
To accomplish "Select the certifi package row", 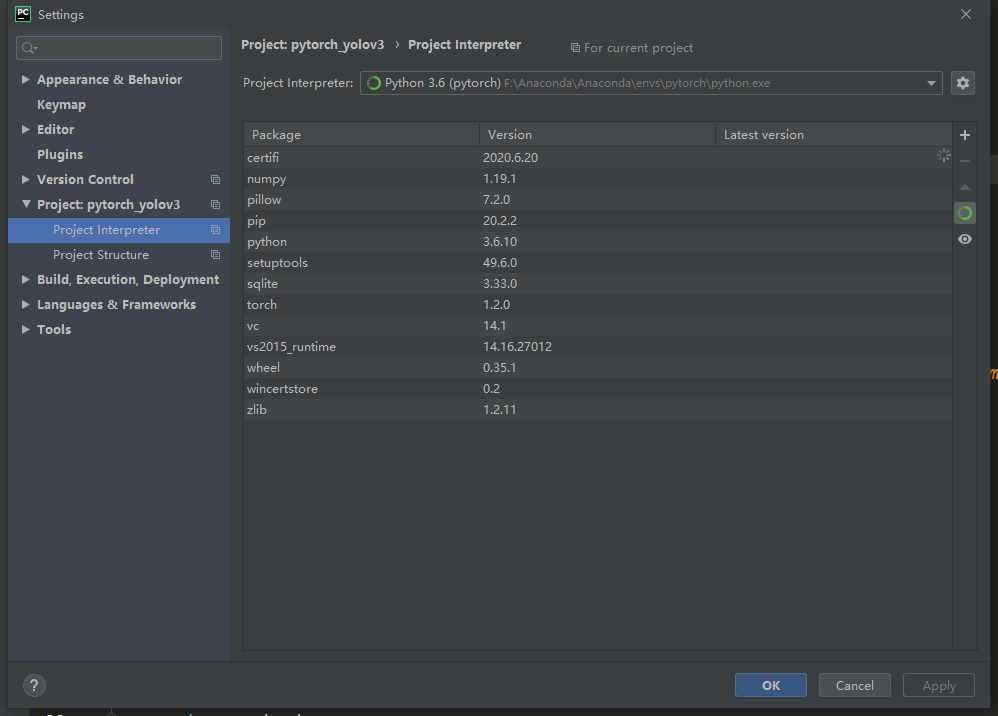I will pos(598,157).
